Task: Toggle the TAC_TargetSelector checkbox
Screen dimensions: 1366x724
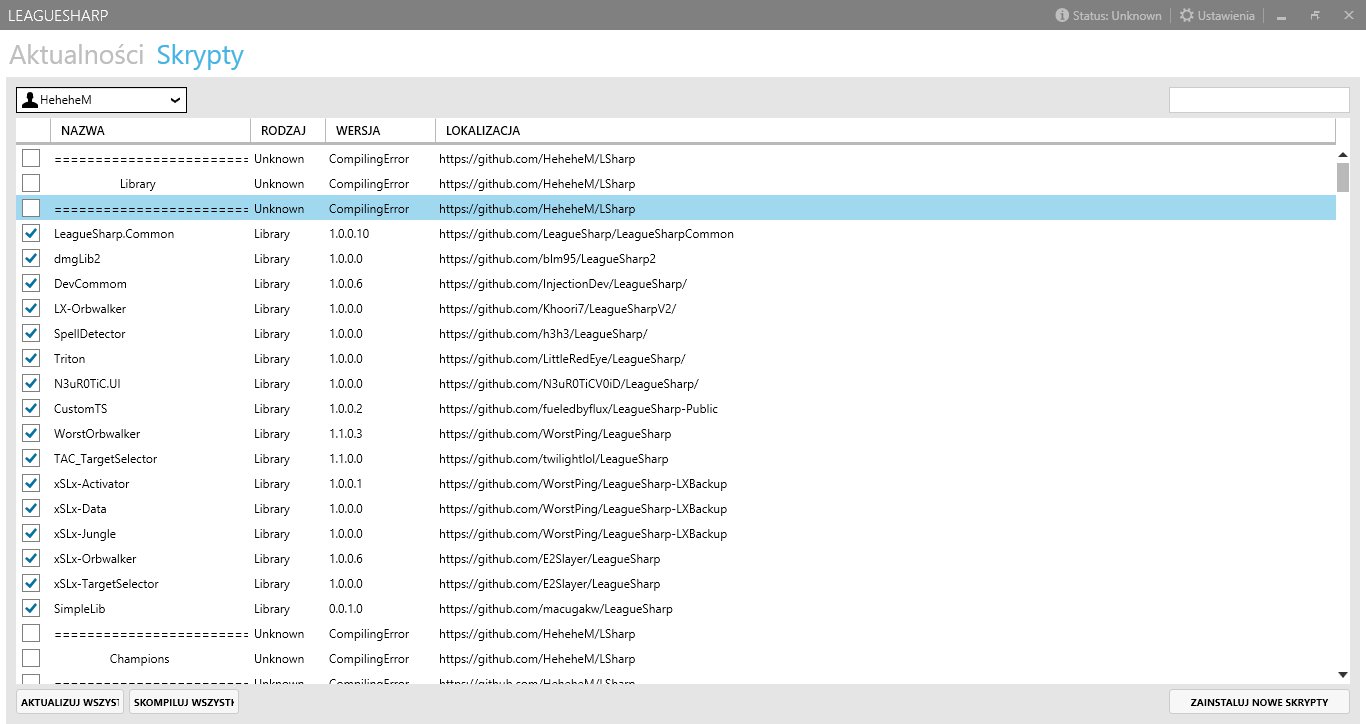Action: (31, 458)
